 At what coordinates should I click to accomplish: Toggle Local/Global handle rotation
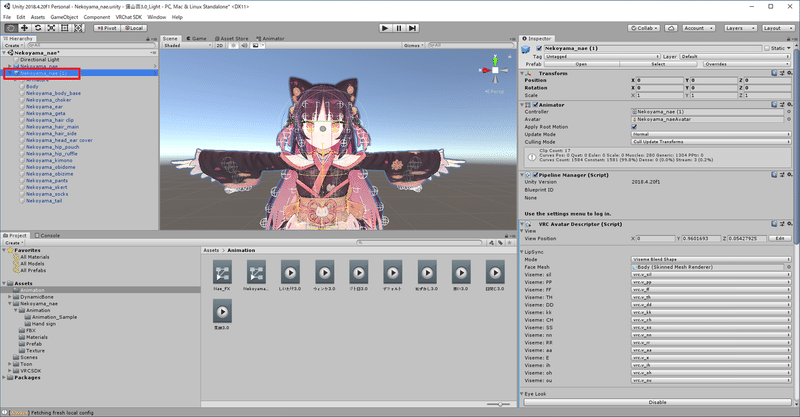pyautogui.click(x=134, y=28)
